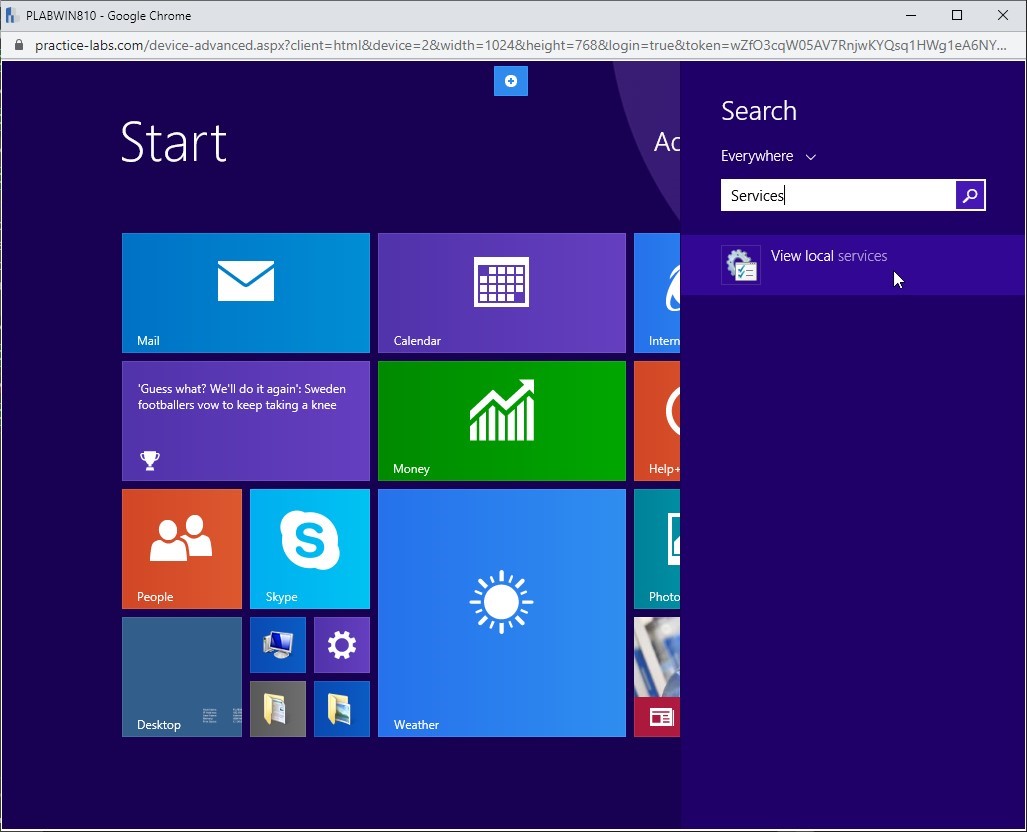Open the Sweden footballers sports news tile
This screenshot has height=832, width=1027.
pyautogui.click(x=246, y=421)
